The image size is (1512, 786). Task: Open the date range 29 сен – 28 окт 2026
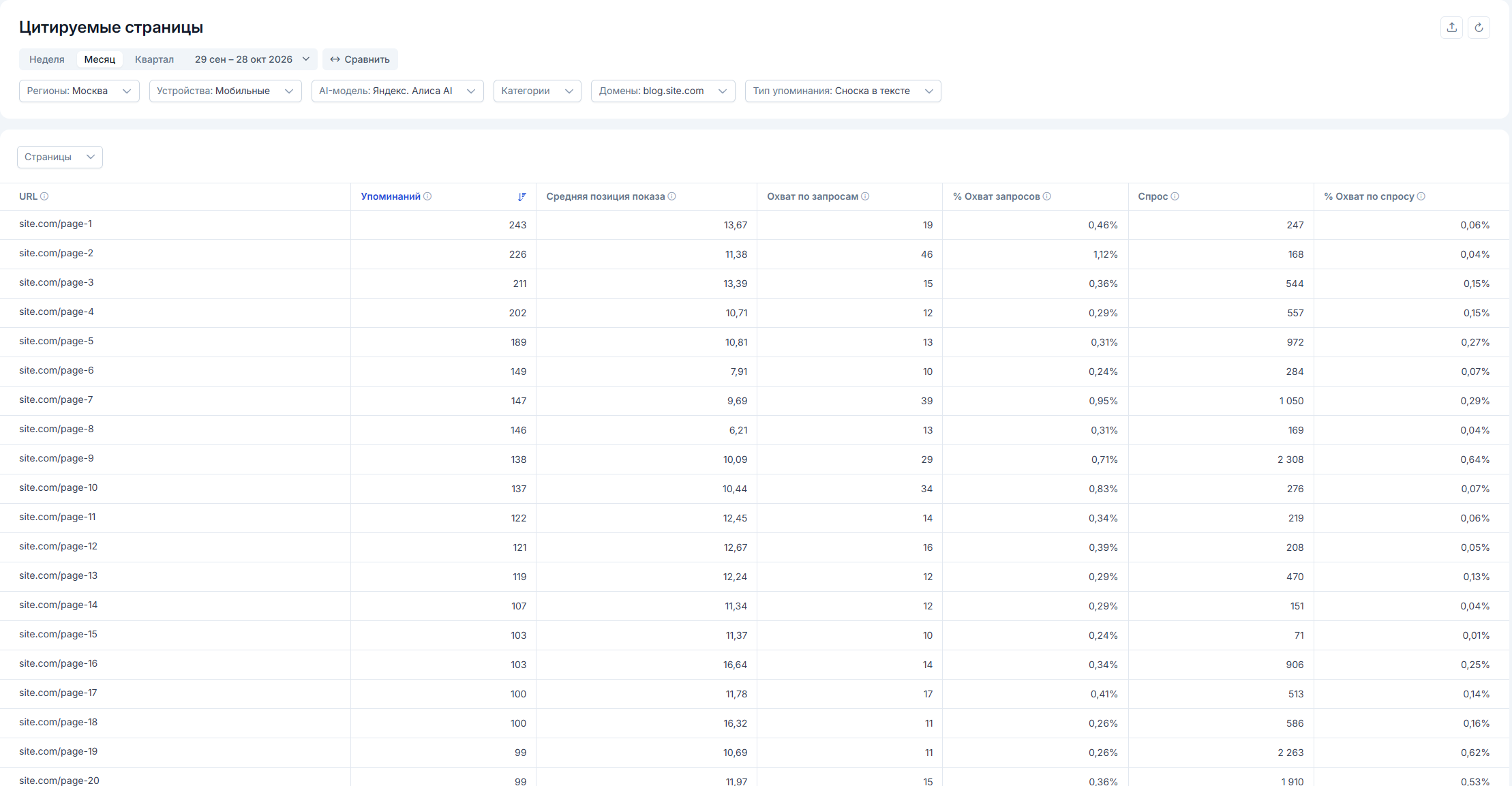[x=252, y=59]
